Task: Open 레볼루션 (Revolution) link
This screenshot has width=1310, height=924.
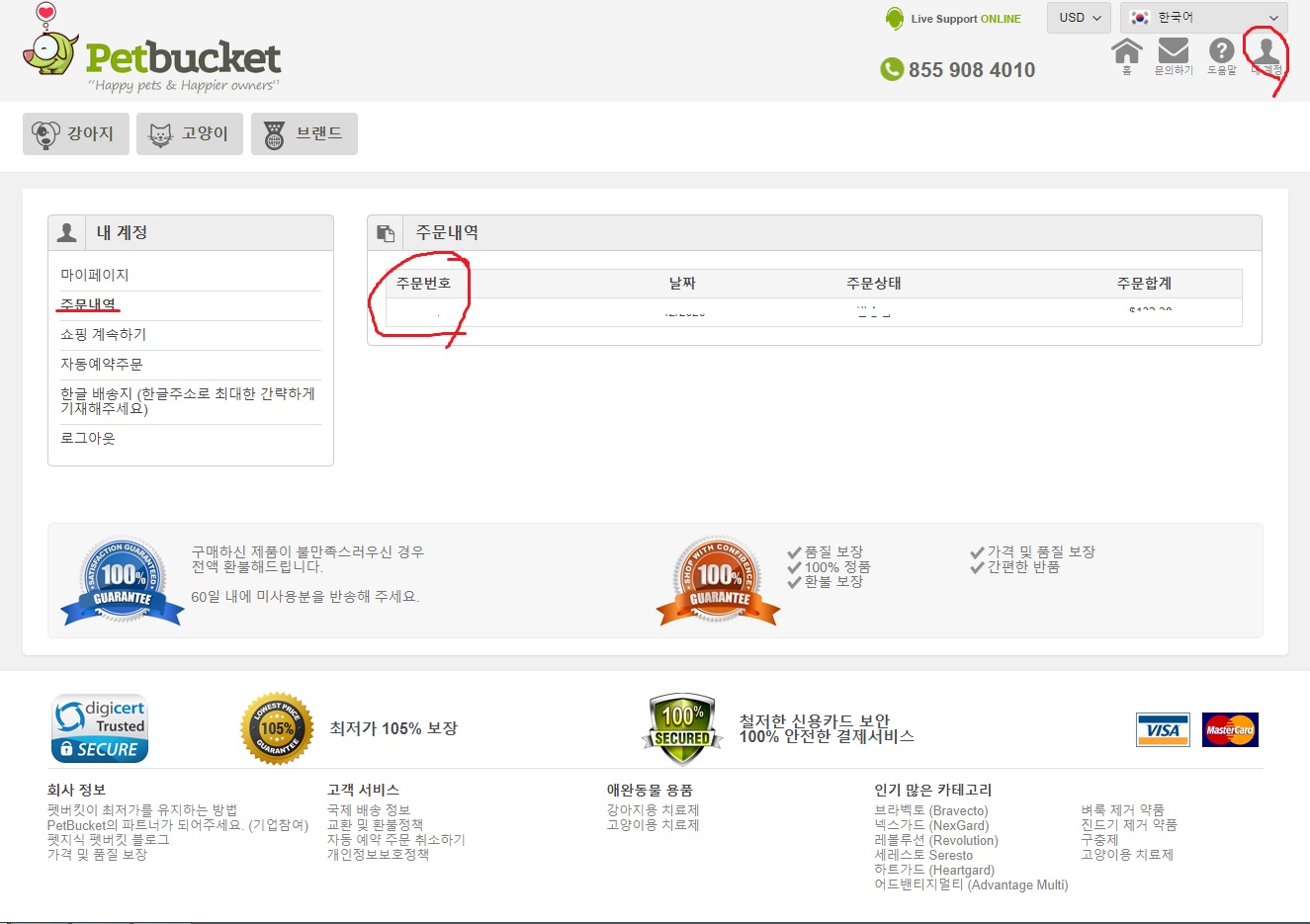Action: pyautogui.click(x=936, y=840)
